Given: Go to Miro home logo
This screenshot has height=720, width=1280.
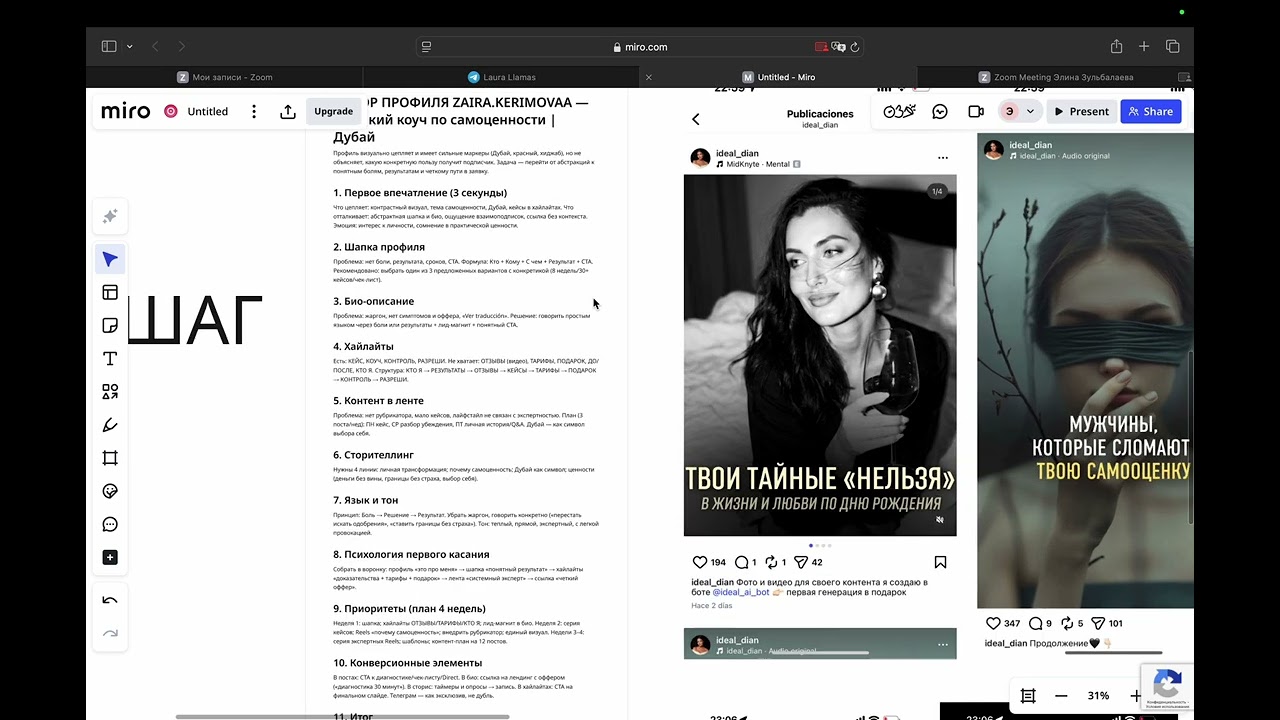Looking at the screenshot, I should click(x=126, y=111).
